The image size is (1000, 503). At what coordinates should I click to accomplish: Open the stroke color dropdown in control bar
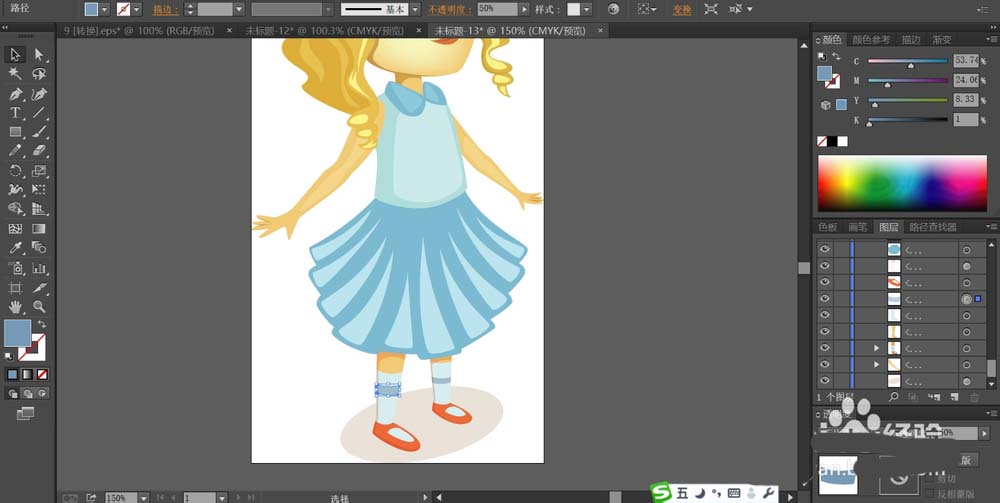pyautogui.click(x=136, y=10)
